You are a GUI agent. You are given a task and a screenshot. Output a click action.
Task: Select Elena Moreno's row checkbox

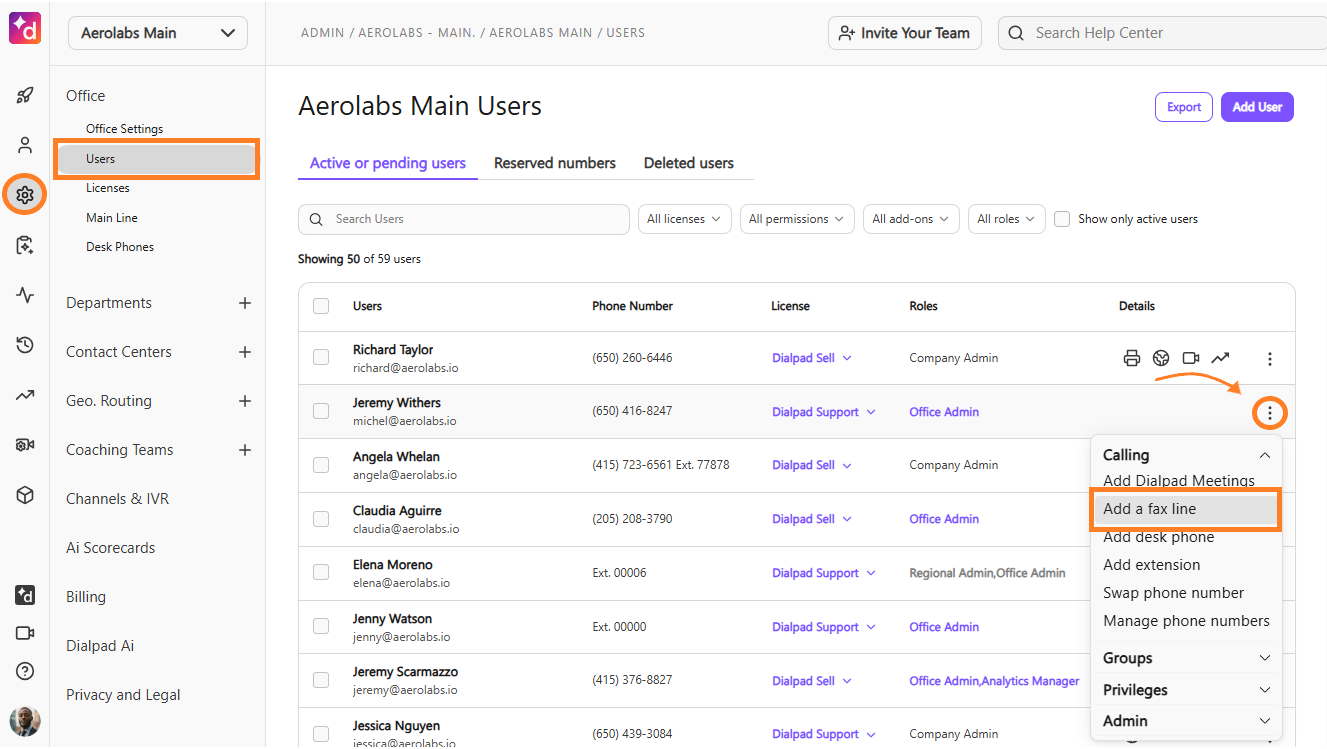[321, 572]
